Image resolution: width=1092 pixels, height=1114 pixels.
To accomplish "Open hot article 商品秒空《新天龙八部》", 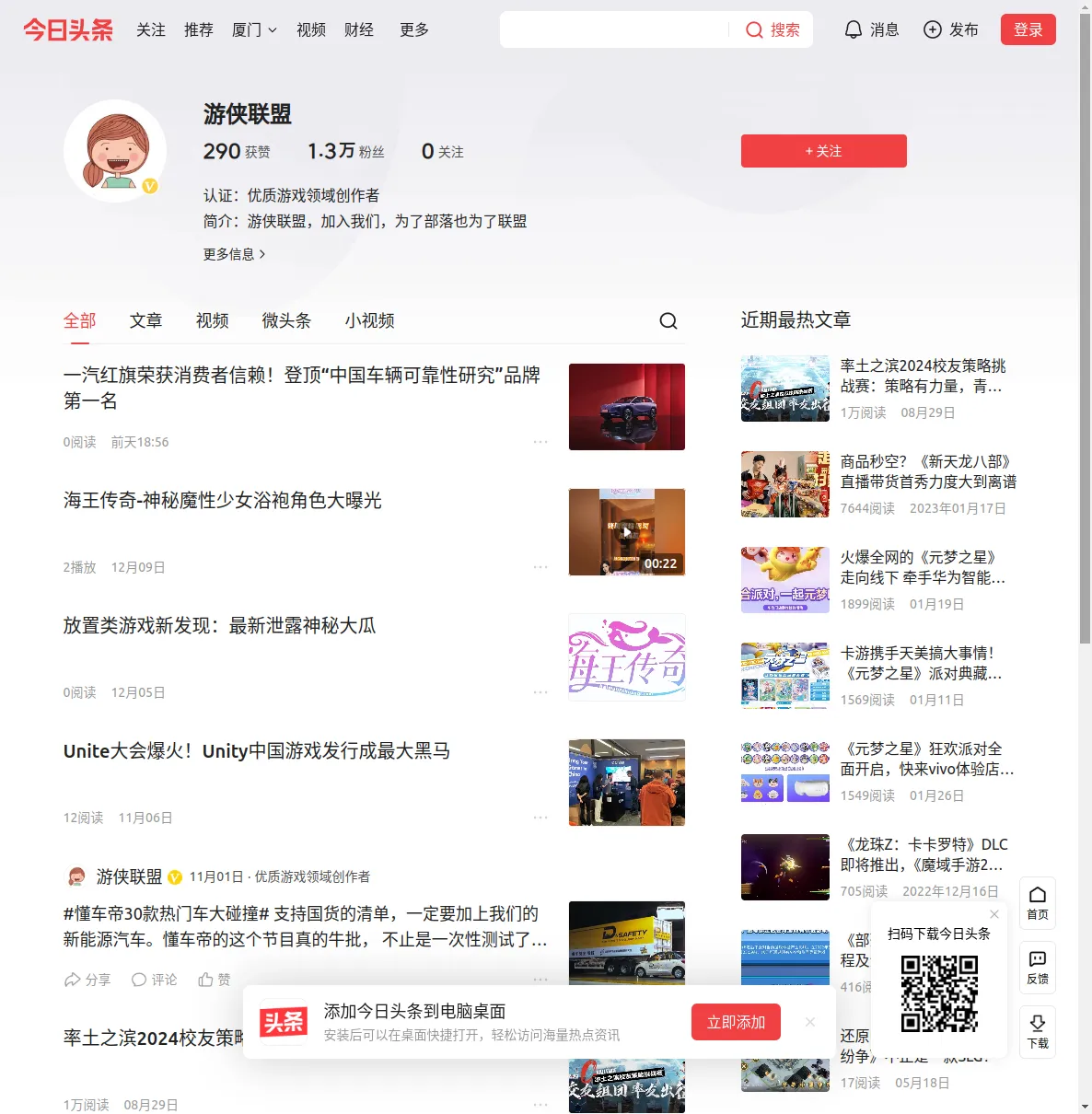I will 929,471.
